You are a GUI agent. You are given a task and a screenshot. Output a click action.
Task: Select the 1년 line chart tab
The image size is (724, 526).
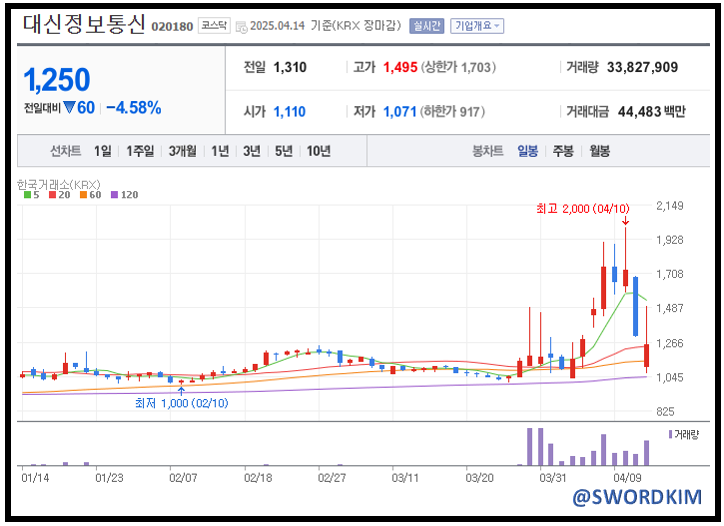[220, 151]
